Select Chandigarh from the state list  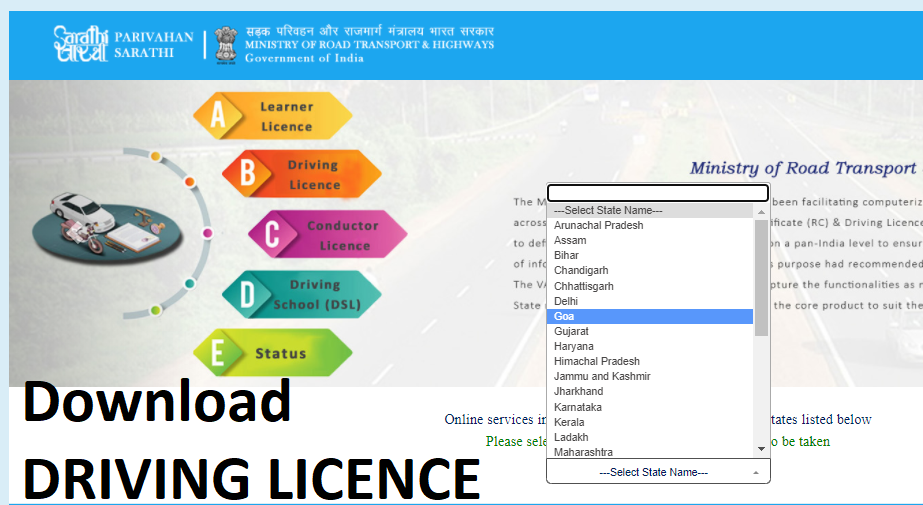click(x=650, y=271)
